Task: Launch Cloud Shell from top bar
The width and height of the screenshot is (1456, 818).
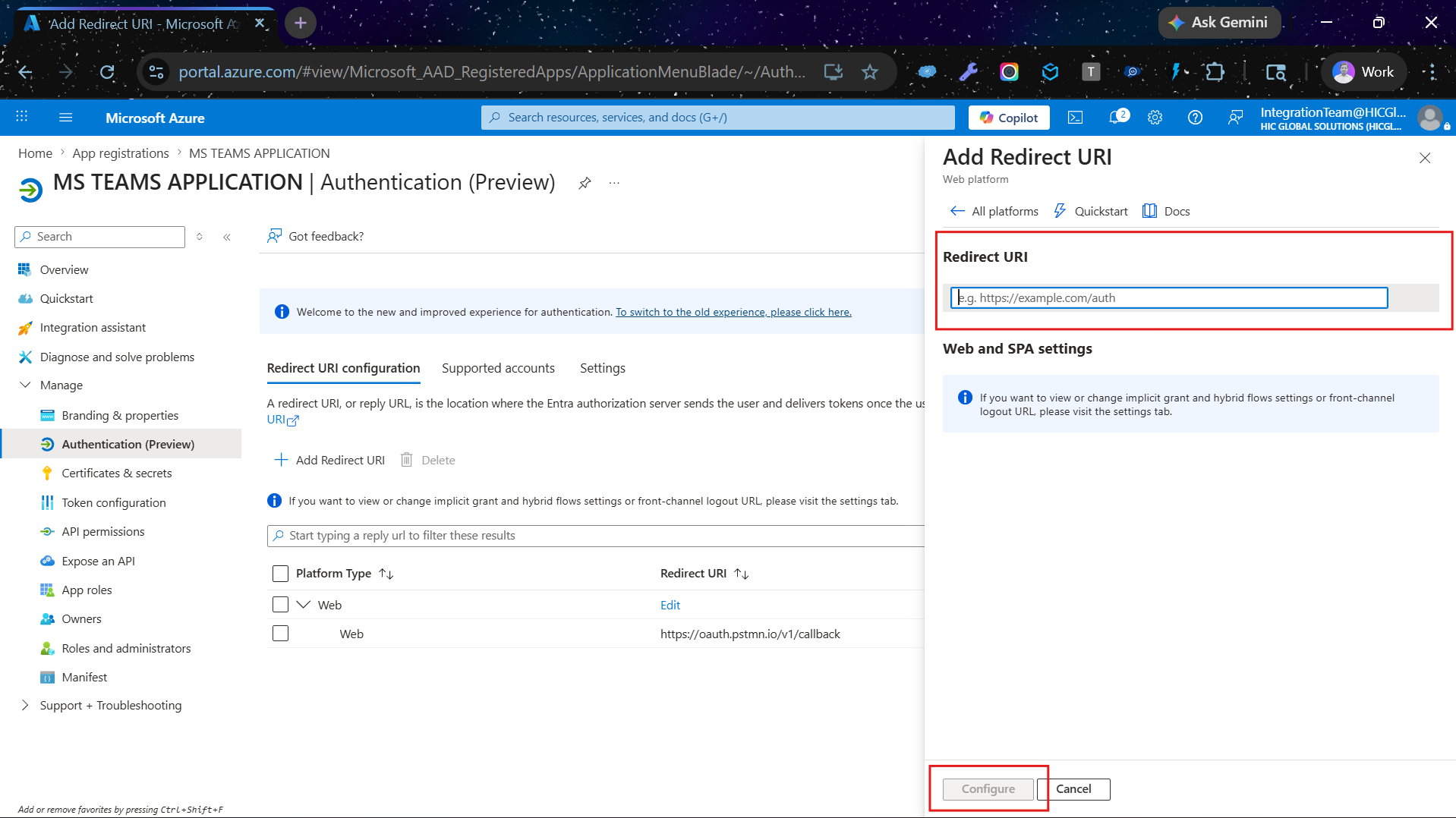Action: tap(1075, 118)
